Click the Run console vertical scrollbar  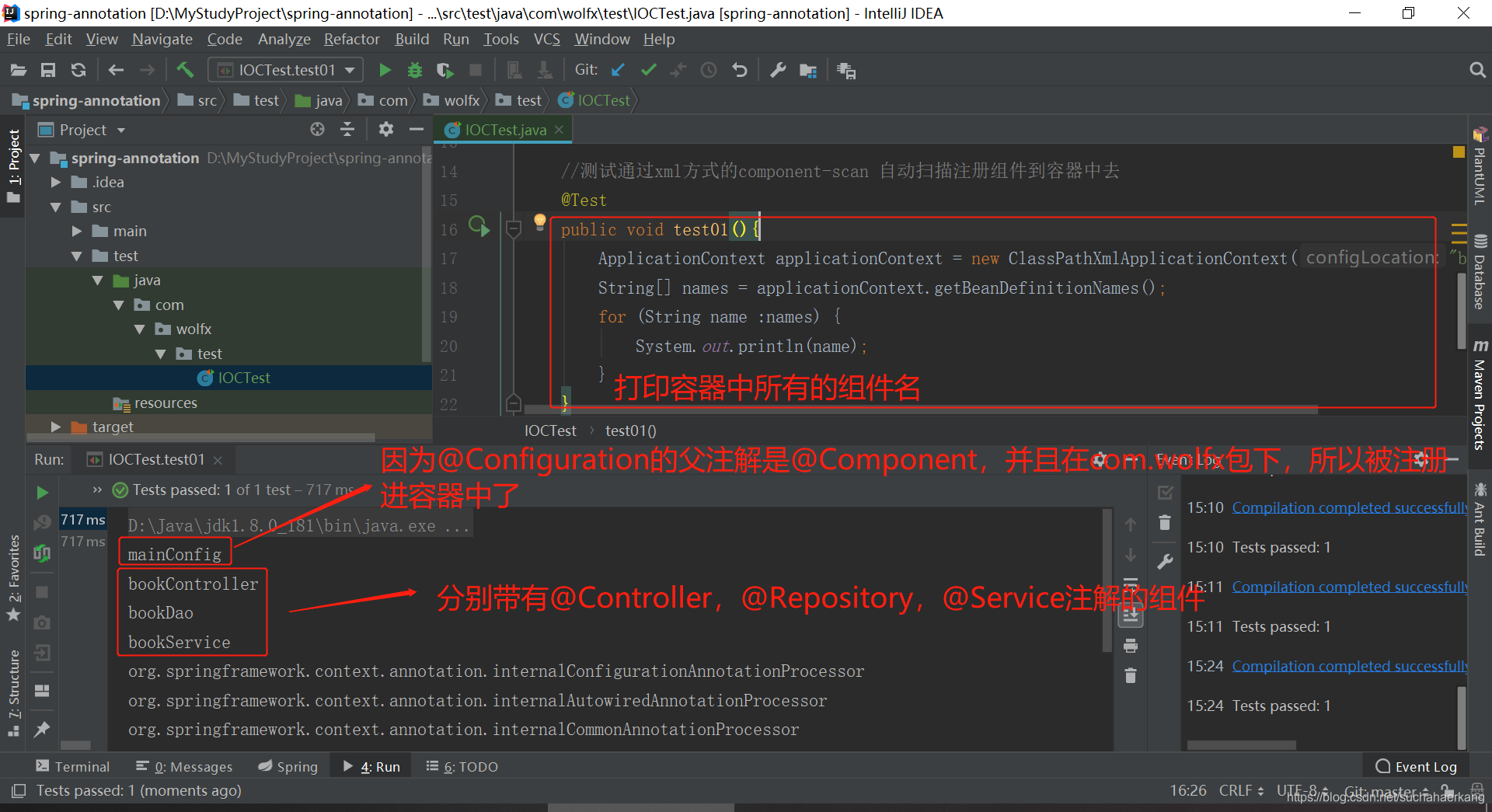[x=1107, y=580]
